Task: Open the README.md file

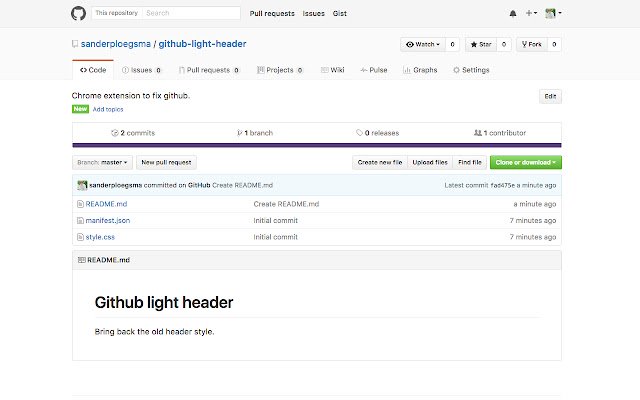Action: [x=106, y=204]
